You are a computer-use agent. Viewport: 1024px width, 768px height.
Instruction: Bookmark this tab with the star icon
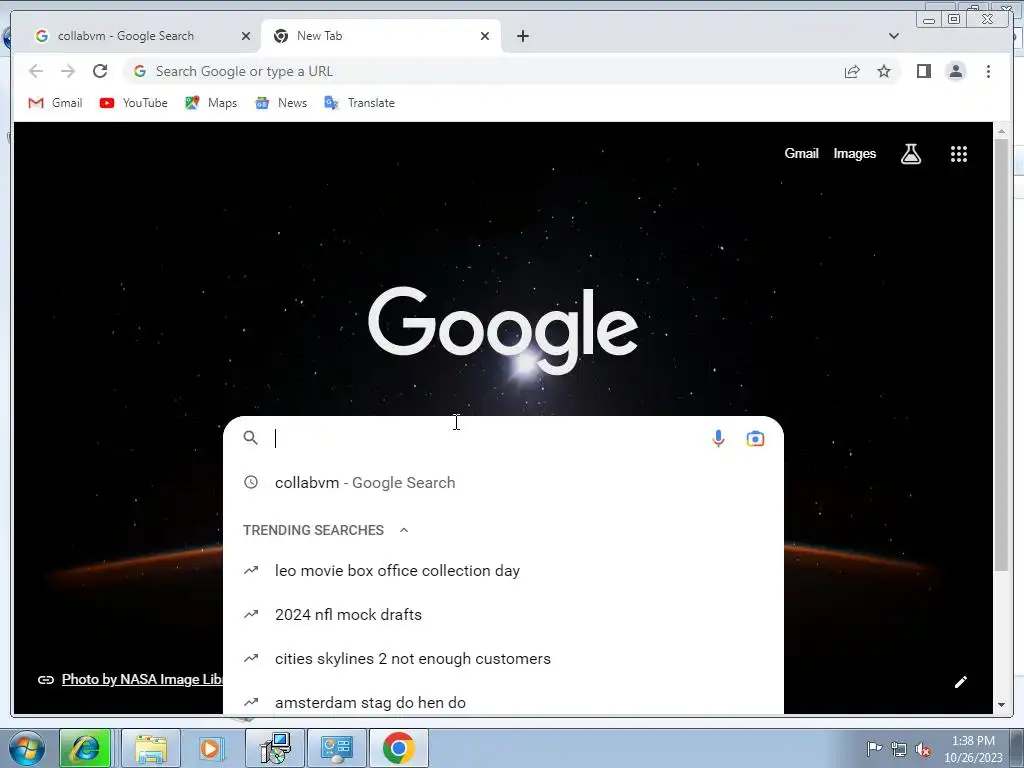coord(884,71)
